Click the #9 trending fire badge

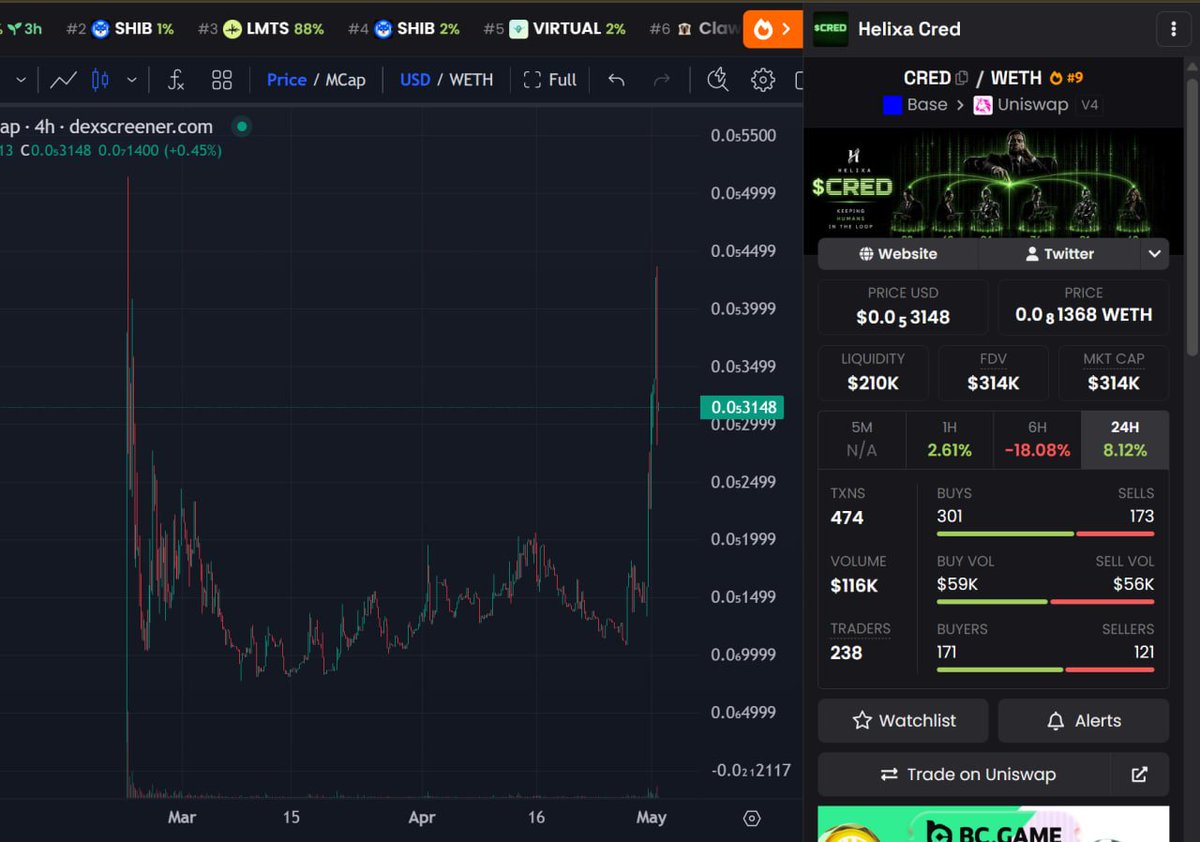1065,78
